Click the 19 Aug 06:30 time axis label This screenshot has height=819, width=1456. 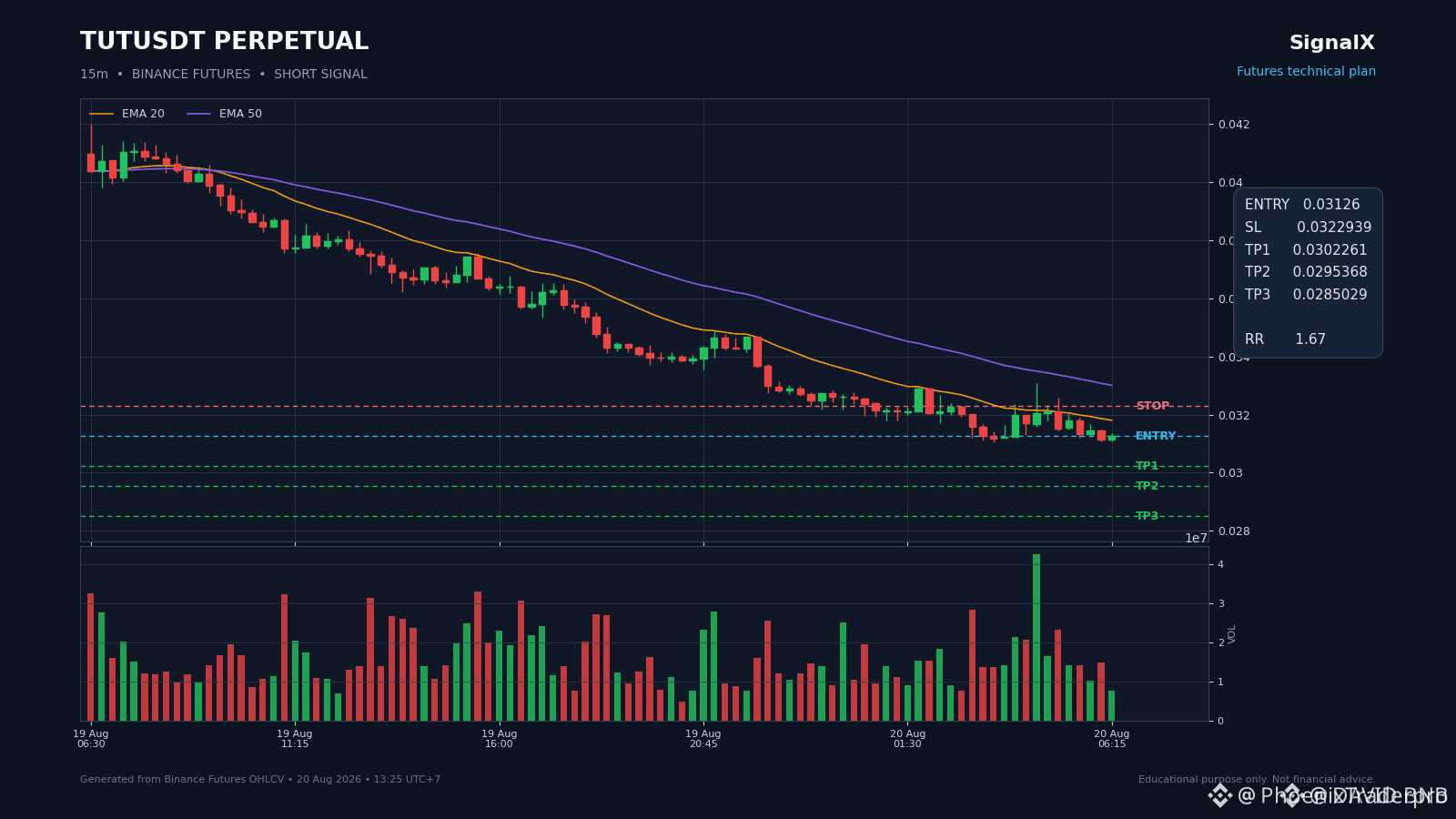pos(91,739)
